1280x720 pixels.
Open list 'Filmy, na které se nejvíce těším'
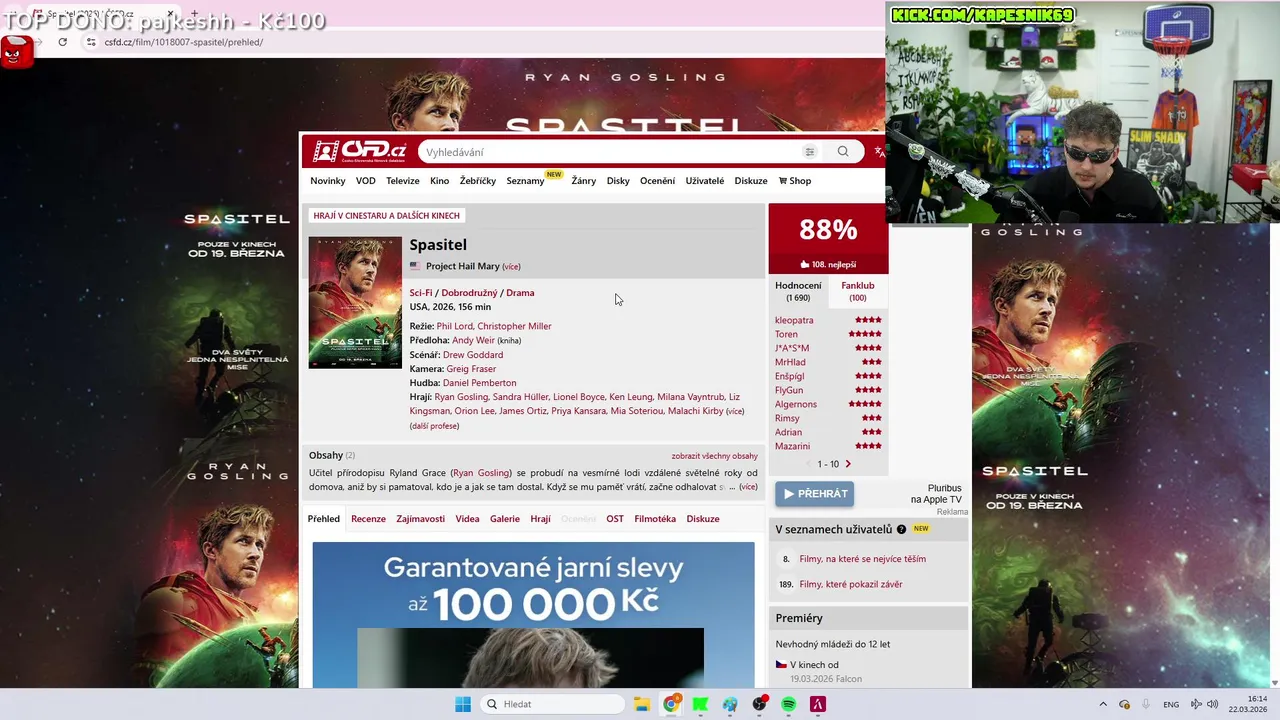pyautogui.click(x=863, y=559)
